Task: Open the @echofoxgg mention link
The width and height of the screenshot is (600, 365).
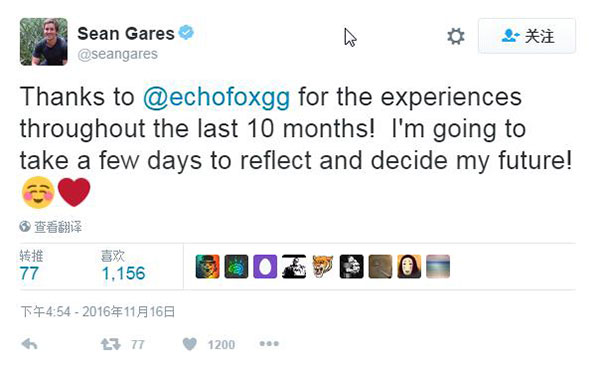Action: (216, 97)
